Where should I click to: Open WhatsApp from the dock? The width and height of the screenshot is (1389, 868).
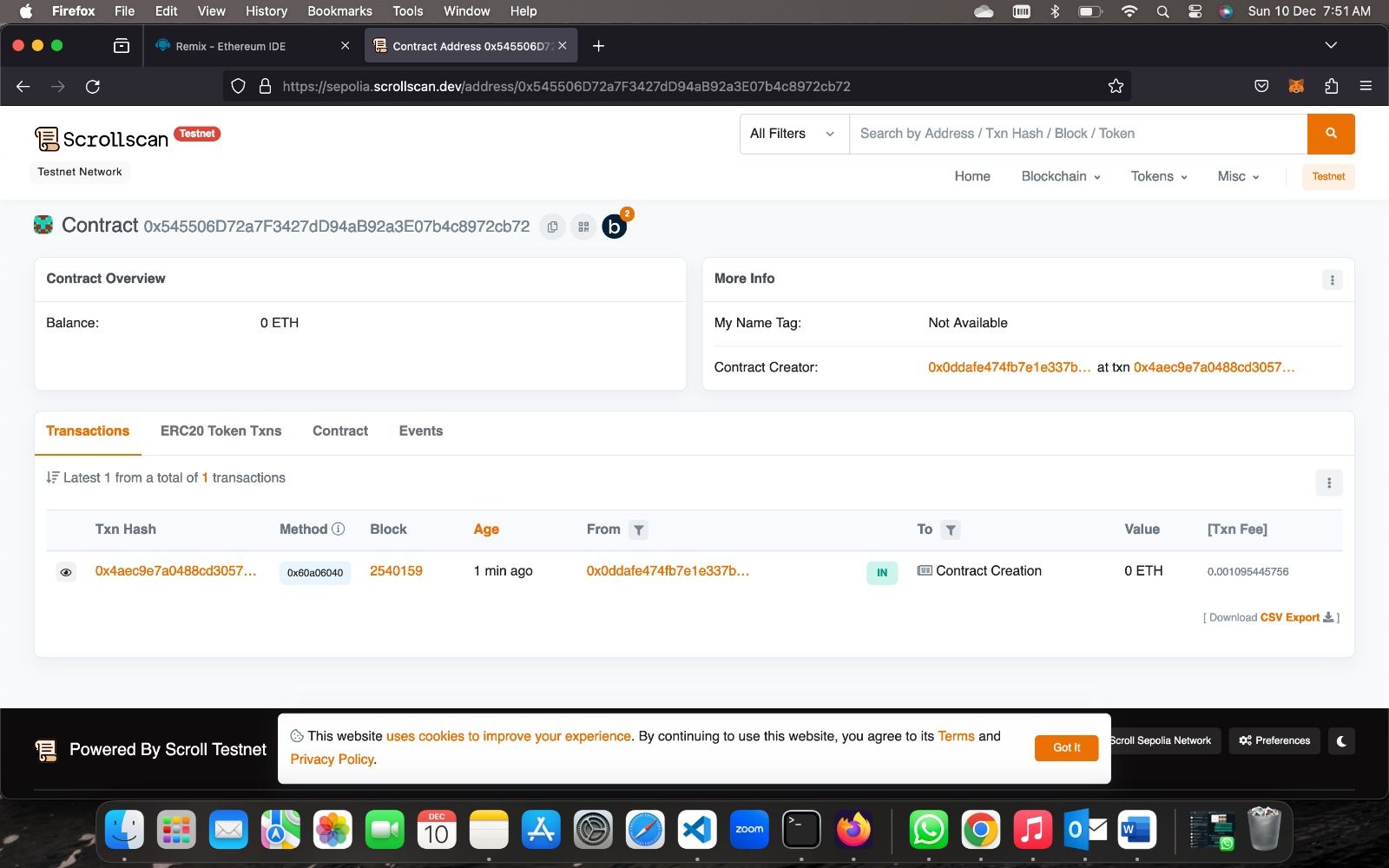point(928,830)
